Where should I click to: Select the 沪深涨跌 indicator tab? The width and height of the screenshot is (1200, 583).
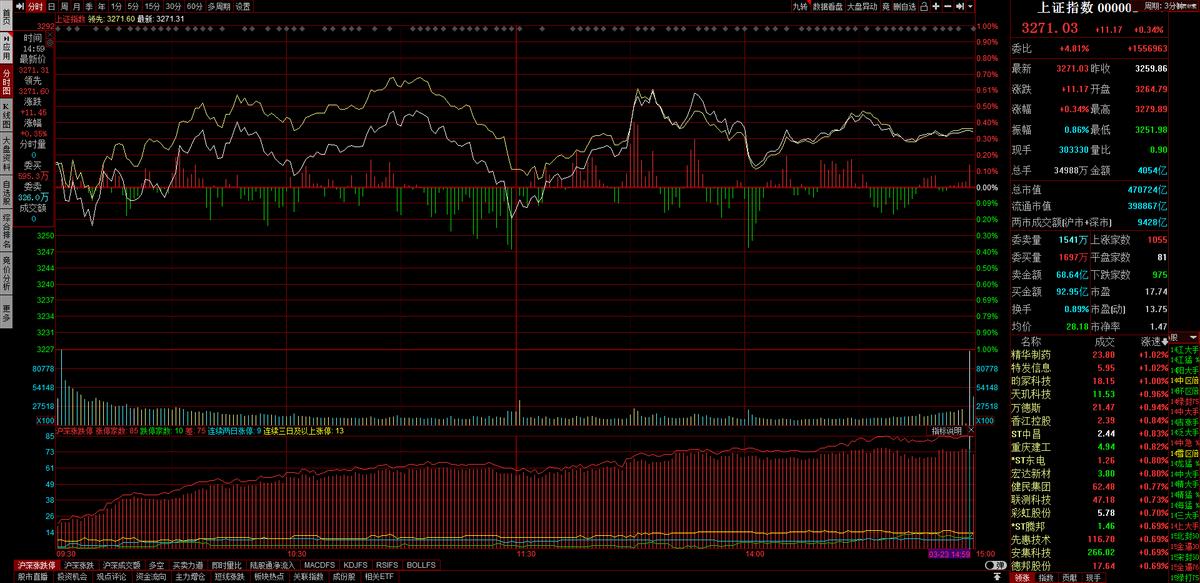[x=79, y=565]
